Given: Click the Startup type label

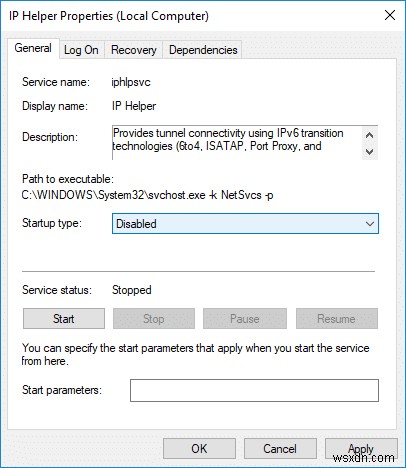Looking at the screenshot, I should click(52, 223).
